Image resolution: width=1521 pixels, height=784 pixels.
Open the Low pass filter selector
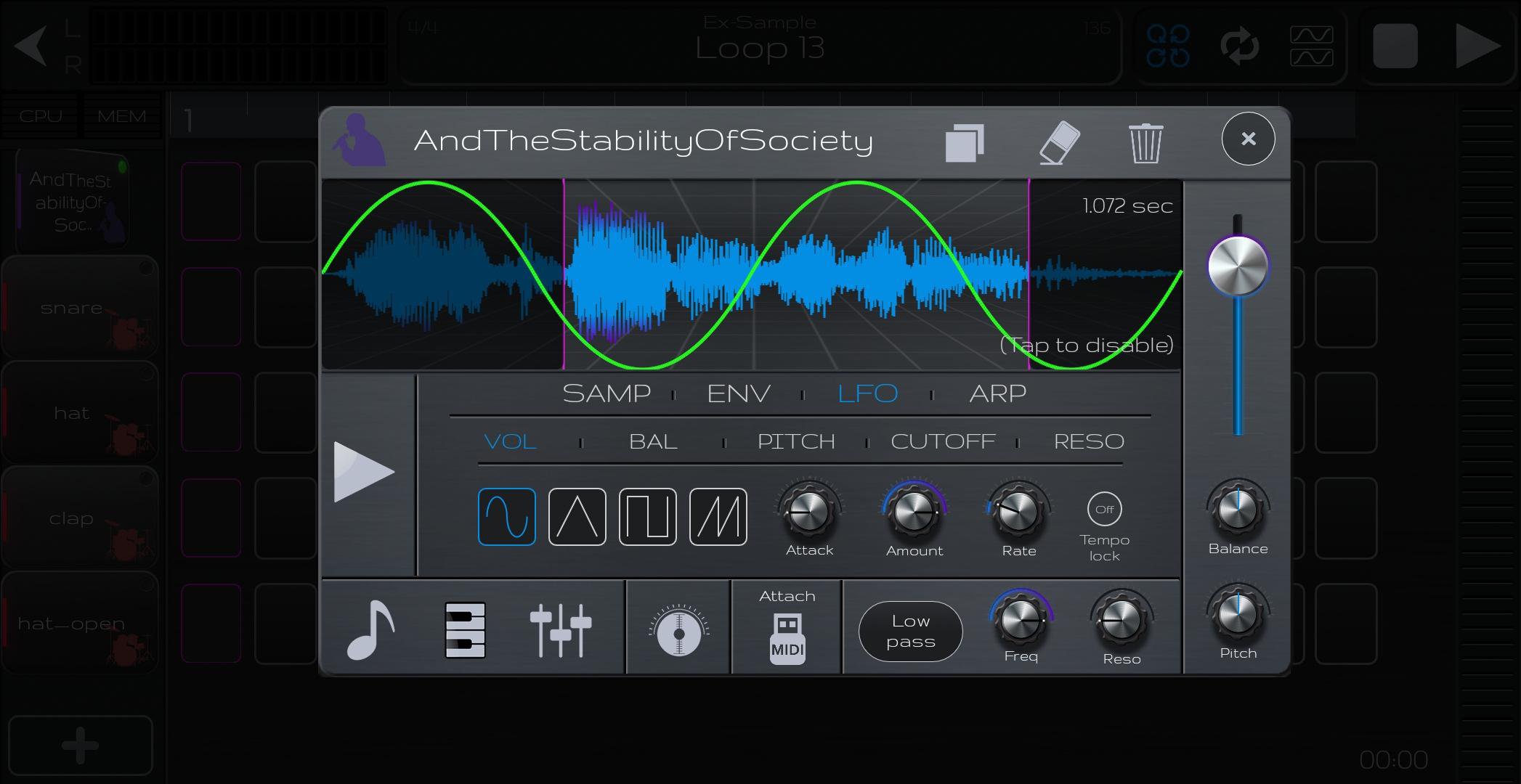(x=910, y=631)
